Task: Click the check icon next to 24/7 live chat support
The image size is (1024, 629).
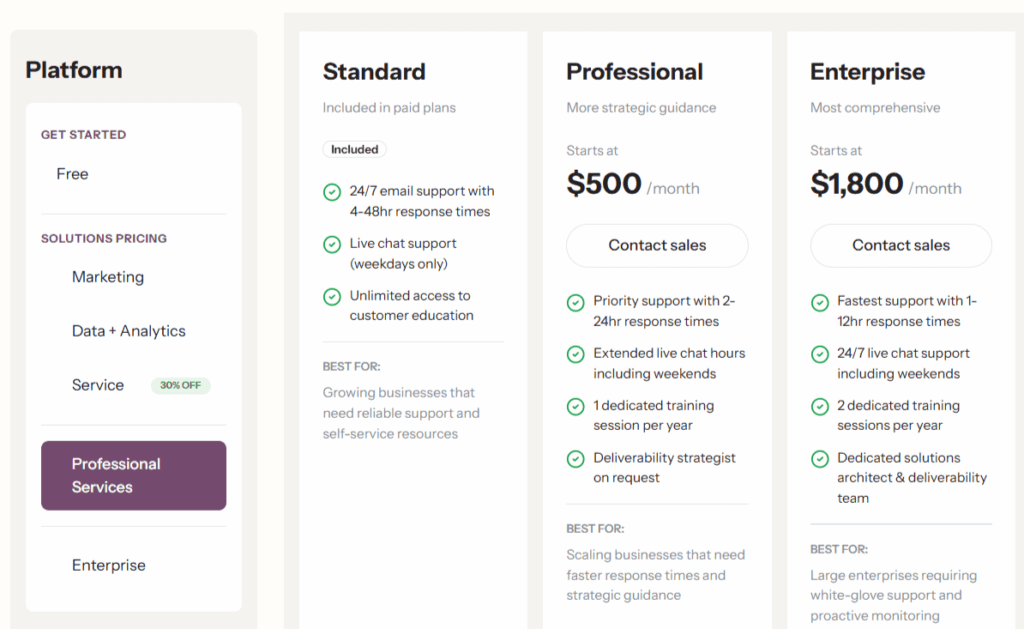Action: 820,354
